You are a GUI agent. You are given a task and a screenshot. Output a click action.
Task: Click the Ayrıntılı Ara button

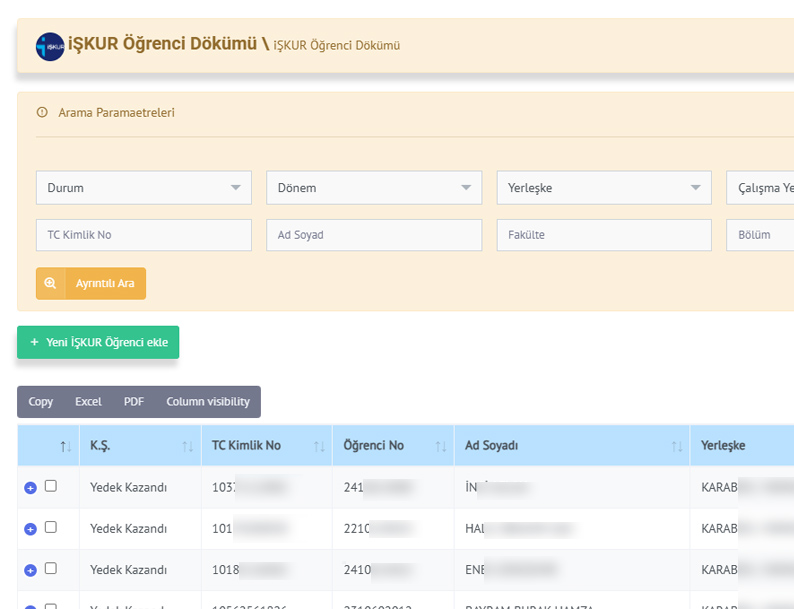[x=91, y=283]
